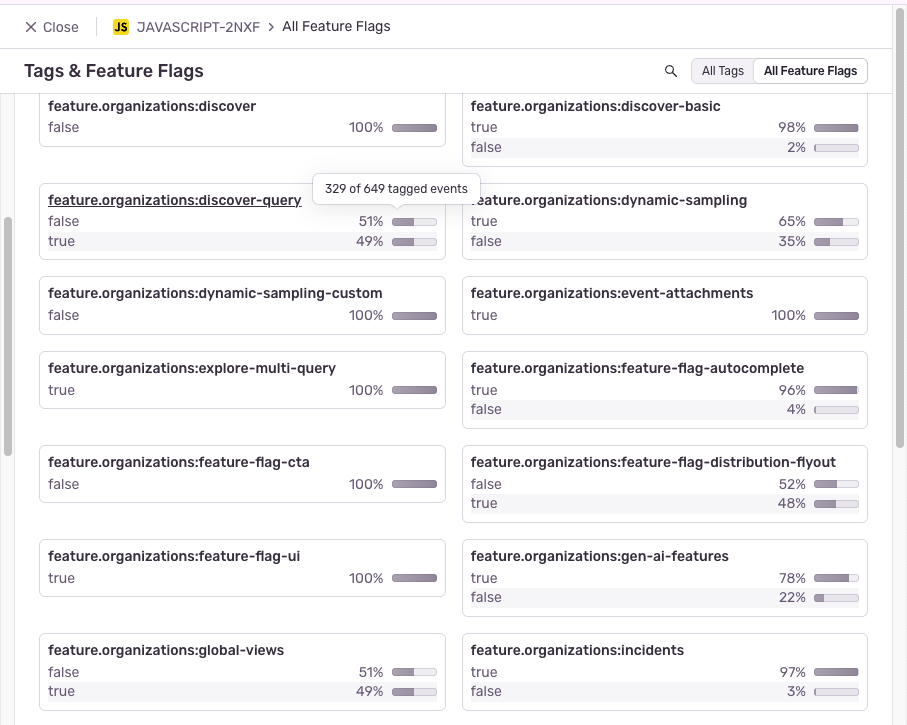Open JAVASCRIPT-2NXF breadcrumb link

point(198,27)
